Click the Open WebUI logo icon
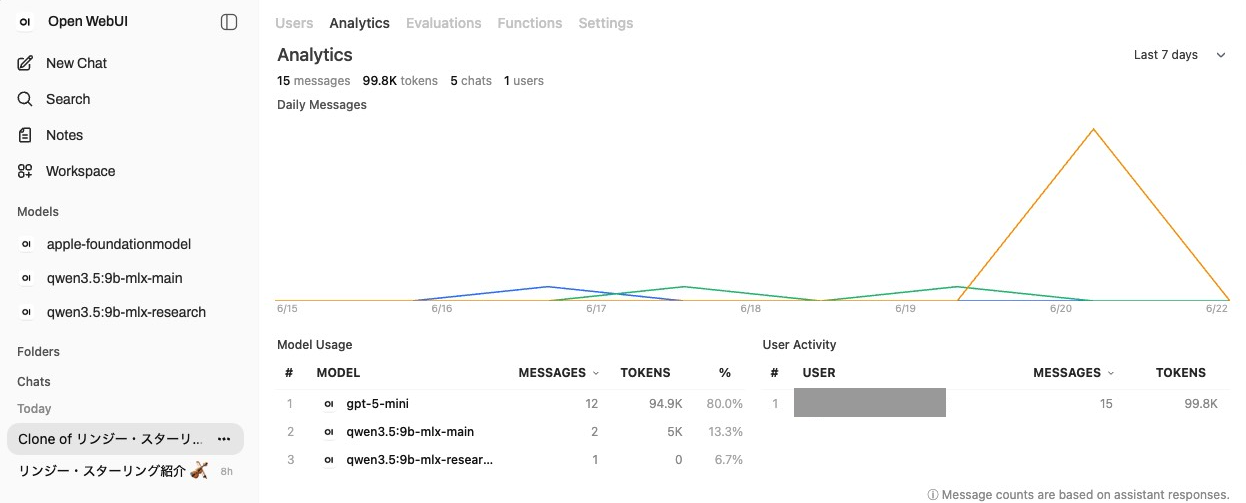This screenshot has height=503, width=1246. coord(25,22)
